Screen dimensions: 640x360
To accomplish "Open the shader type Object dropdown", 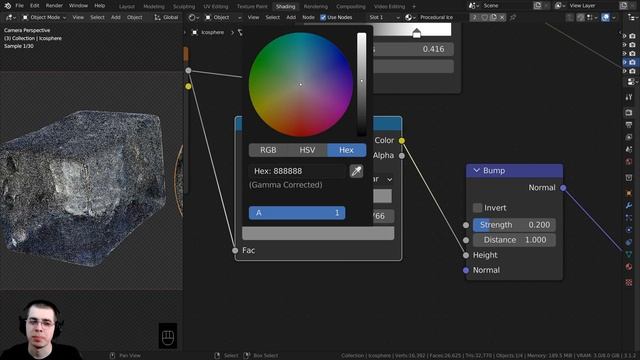I will point(223,18).
